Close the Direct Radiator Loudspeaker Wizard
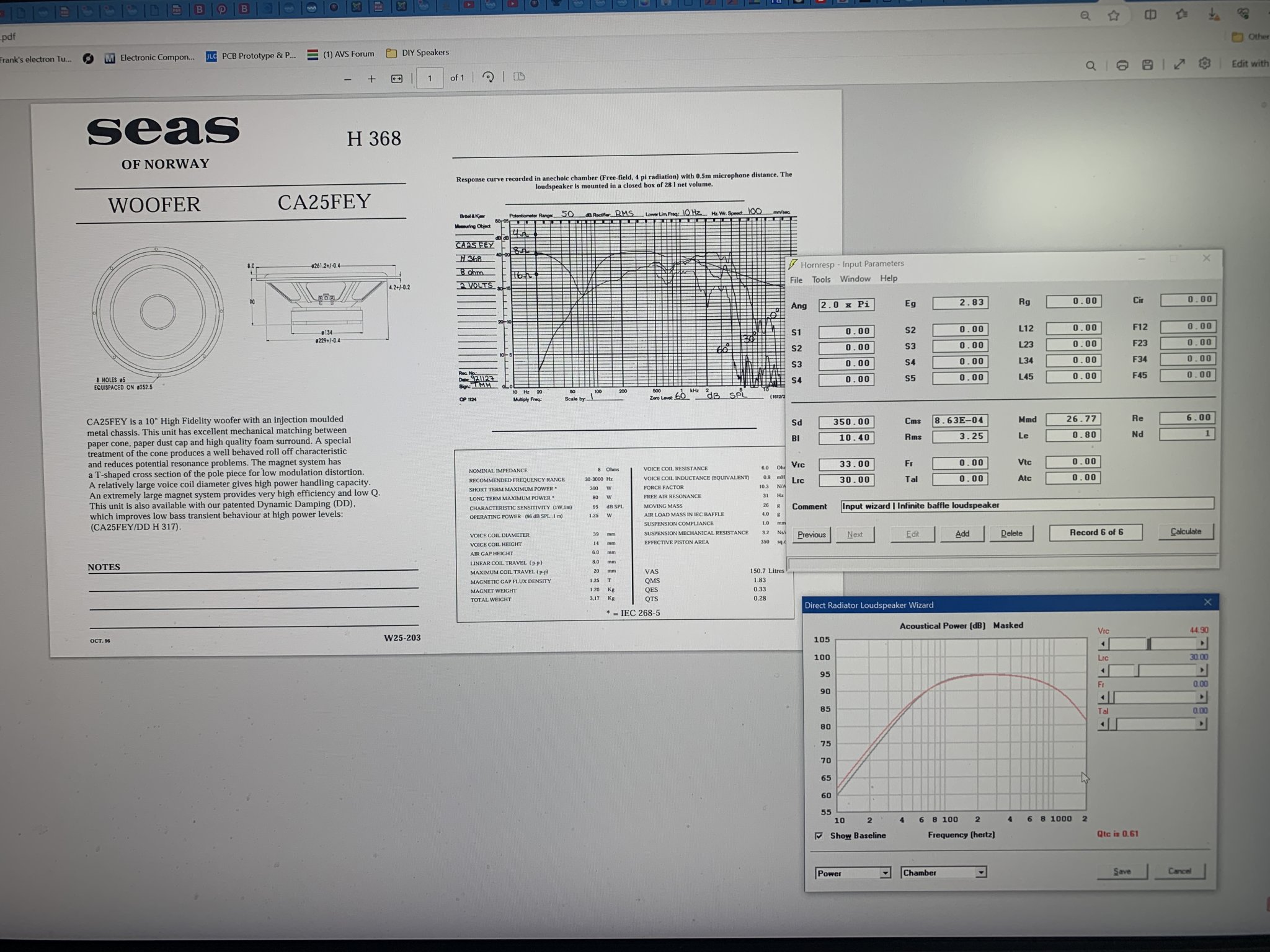This screenshot has width=1270, height=952. 1207,602
